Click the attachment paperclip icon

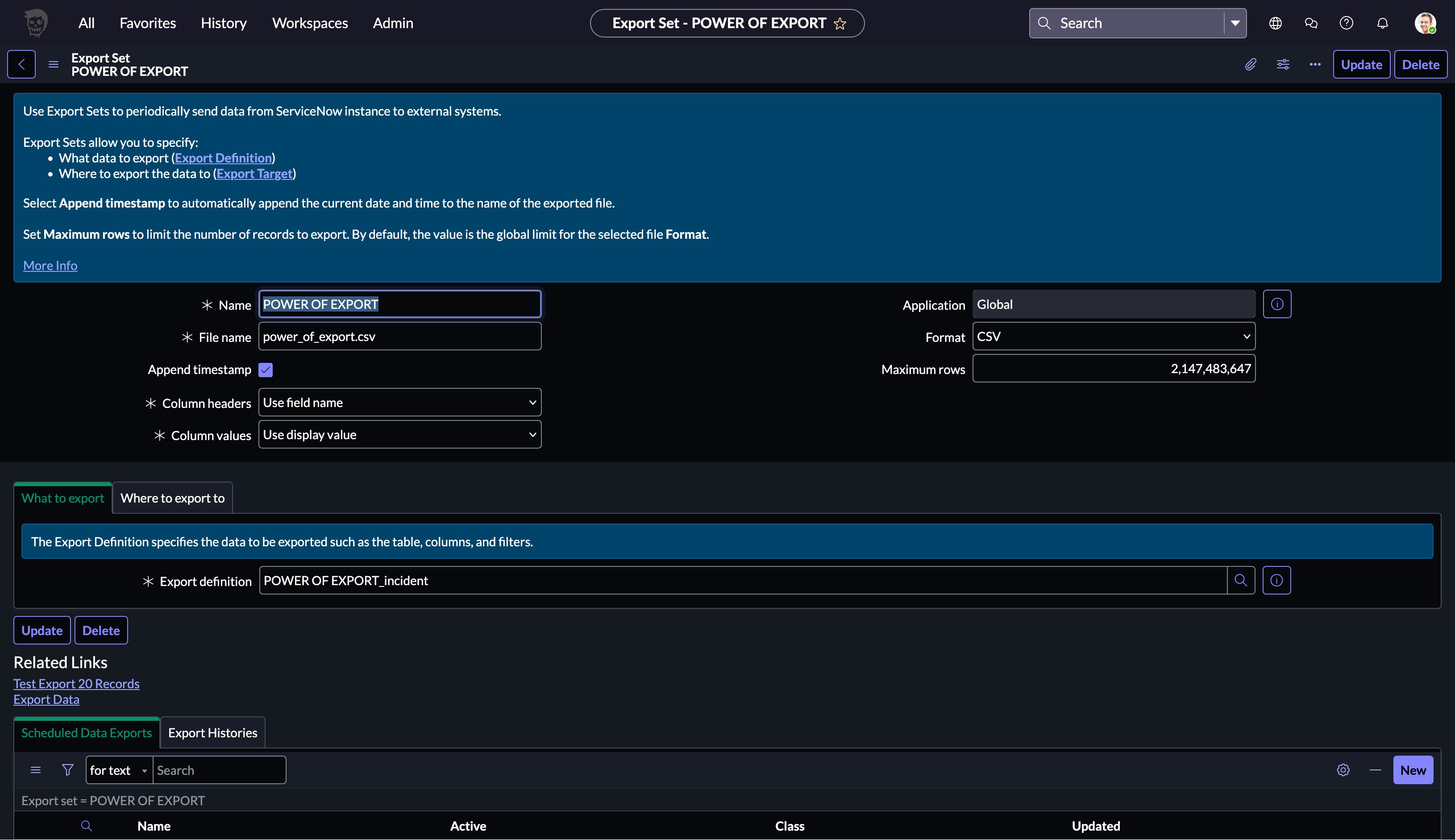1250,65
